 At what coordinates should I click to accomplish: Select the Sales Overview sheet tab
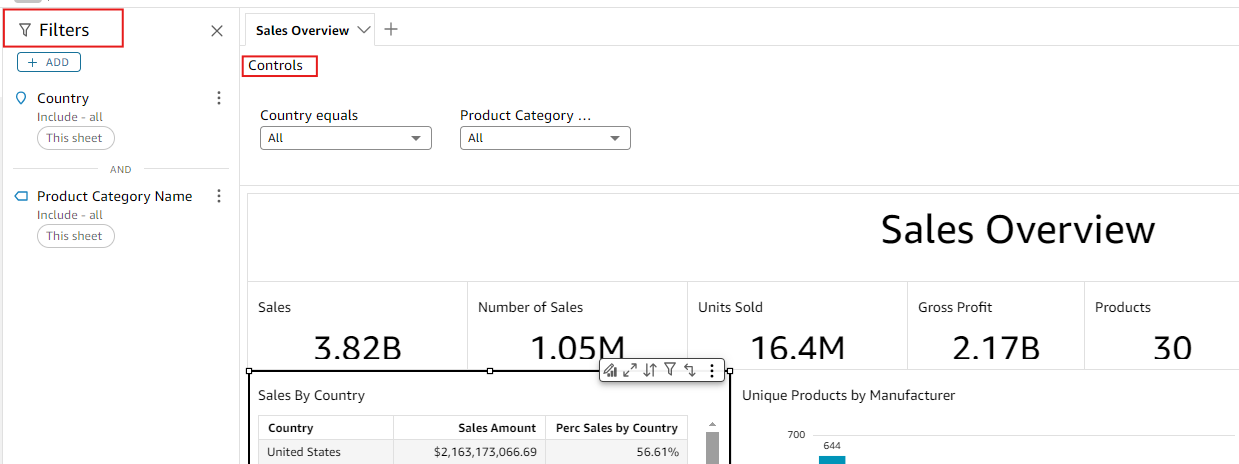coord(302,30)
